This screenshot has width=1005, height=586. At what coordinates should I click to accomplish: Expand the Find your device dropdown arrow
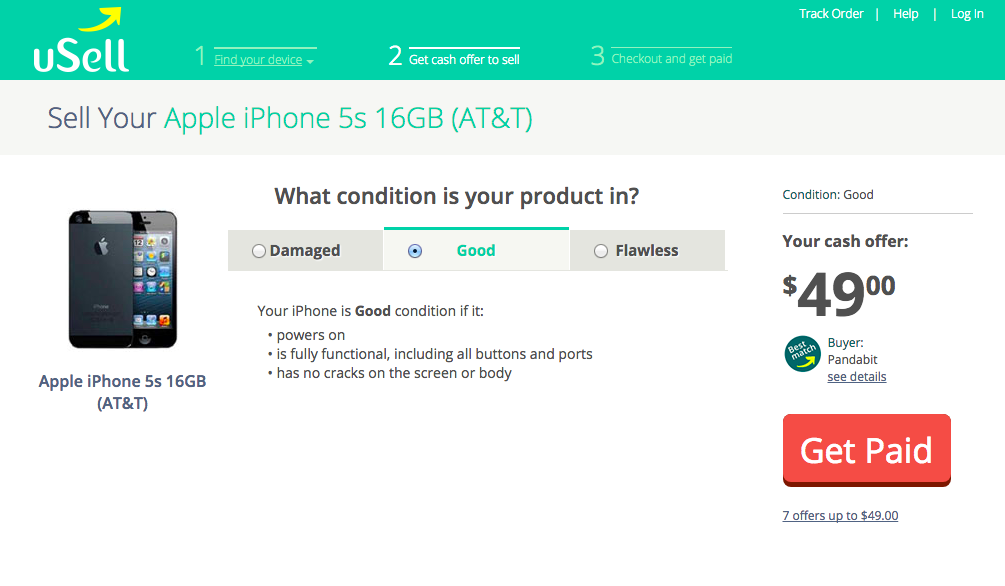pyautogui.click(x=310, y=62)
